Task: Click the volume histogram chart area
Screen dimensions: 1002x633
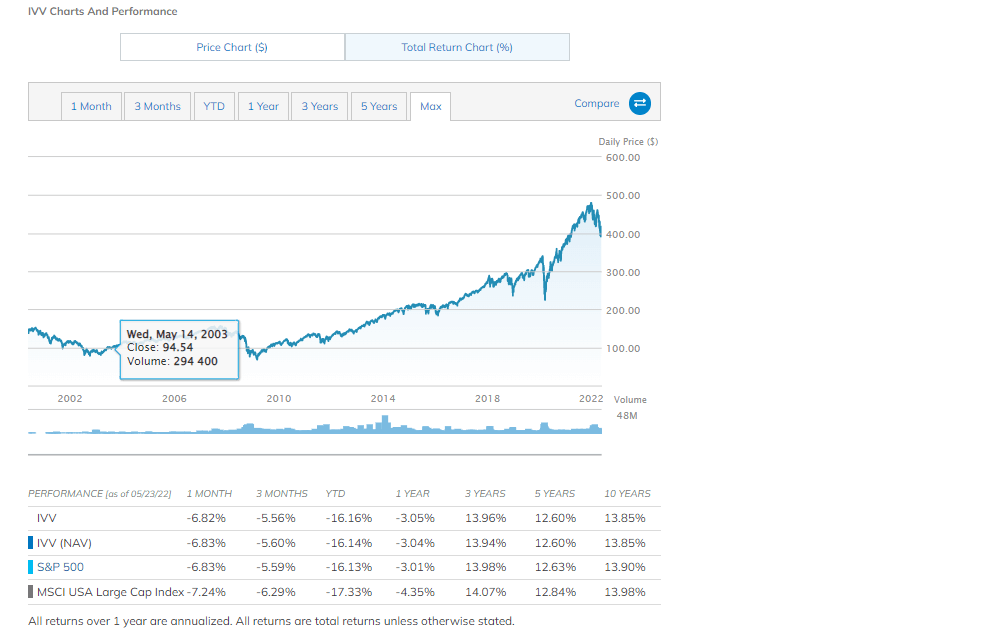Action: tap(315, 424)
